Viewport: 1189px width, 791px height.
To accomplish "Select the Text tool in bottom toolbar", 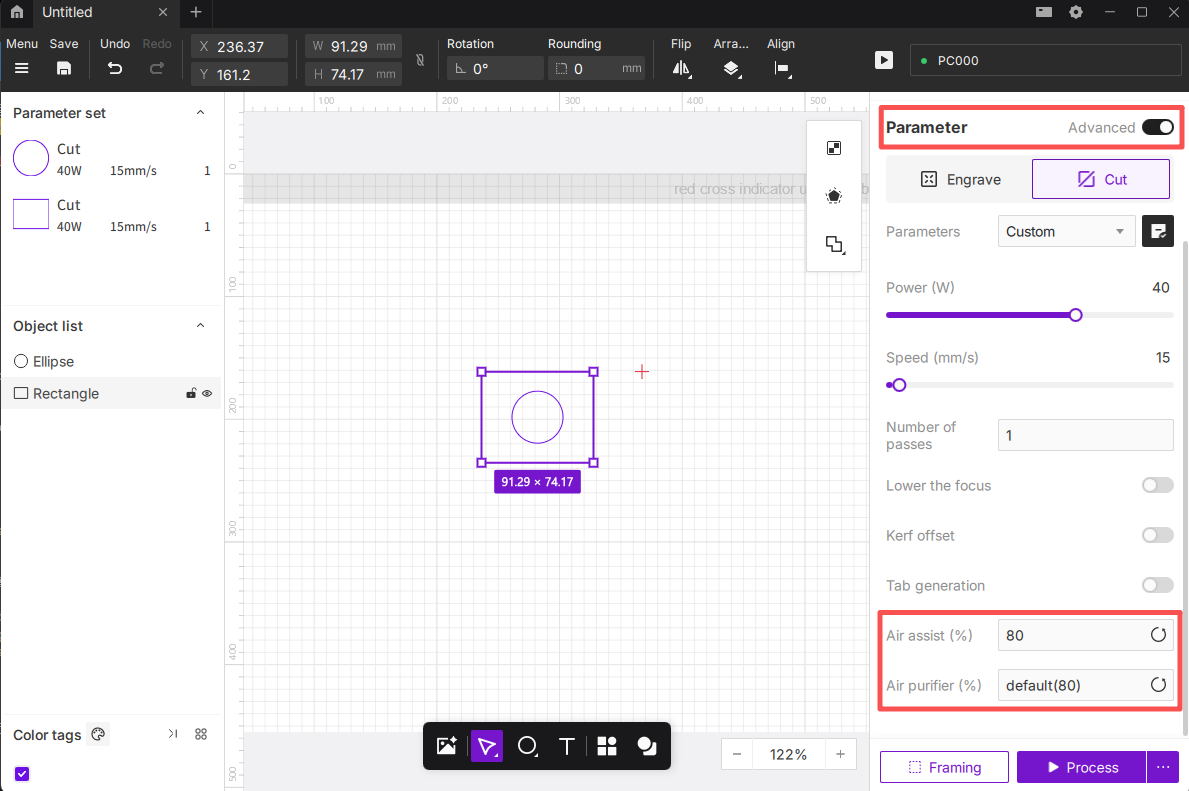I will (566, 746).
